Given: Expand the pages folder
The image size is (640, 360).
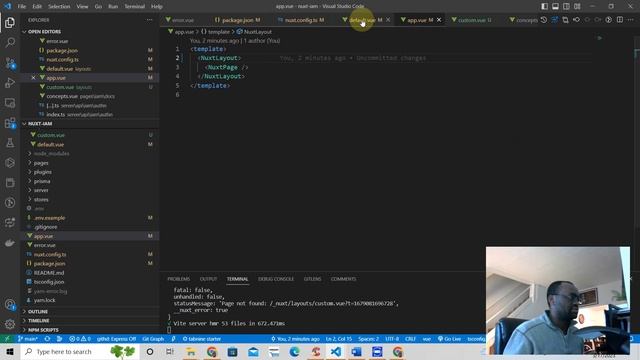Looking at the screenshot, I should point(41,163).
